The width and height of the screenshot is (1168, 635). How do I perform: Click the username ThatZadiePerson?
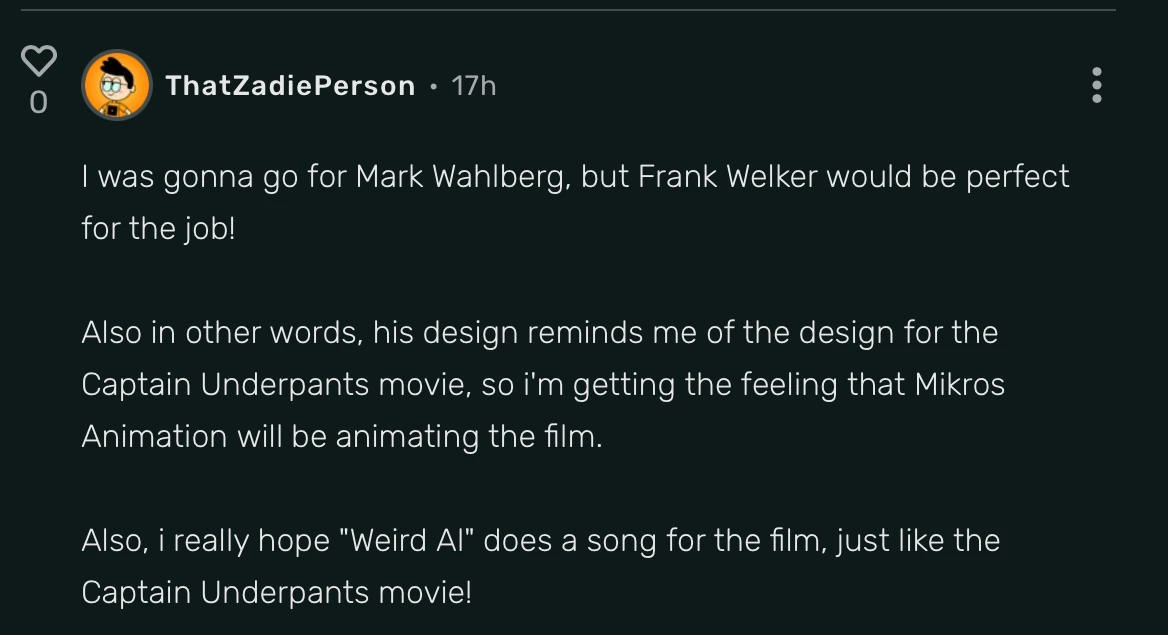pyautogui.click(x=290, y=86)
